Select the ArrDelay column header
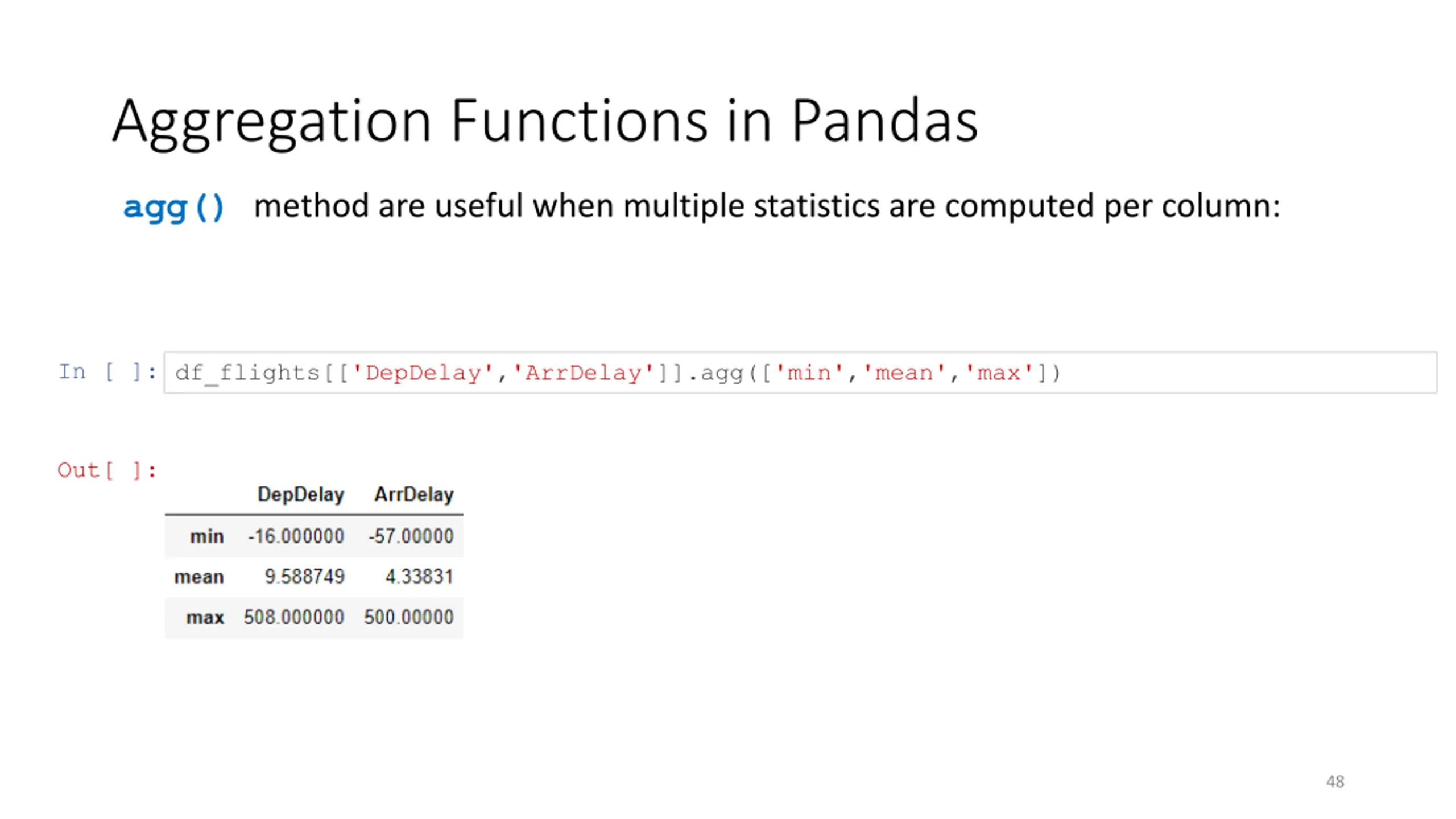Image resolution: width=1456 pixels, height=819 pixels. [413, 494]
